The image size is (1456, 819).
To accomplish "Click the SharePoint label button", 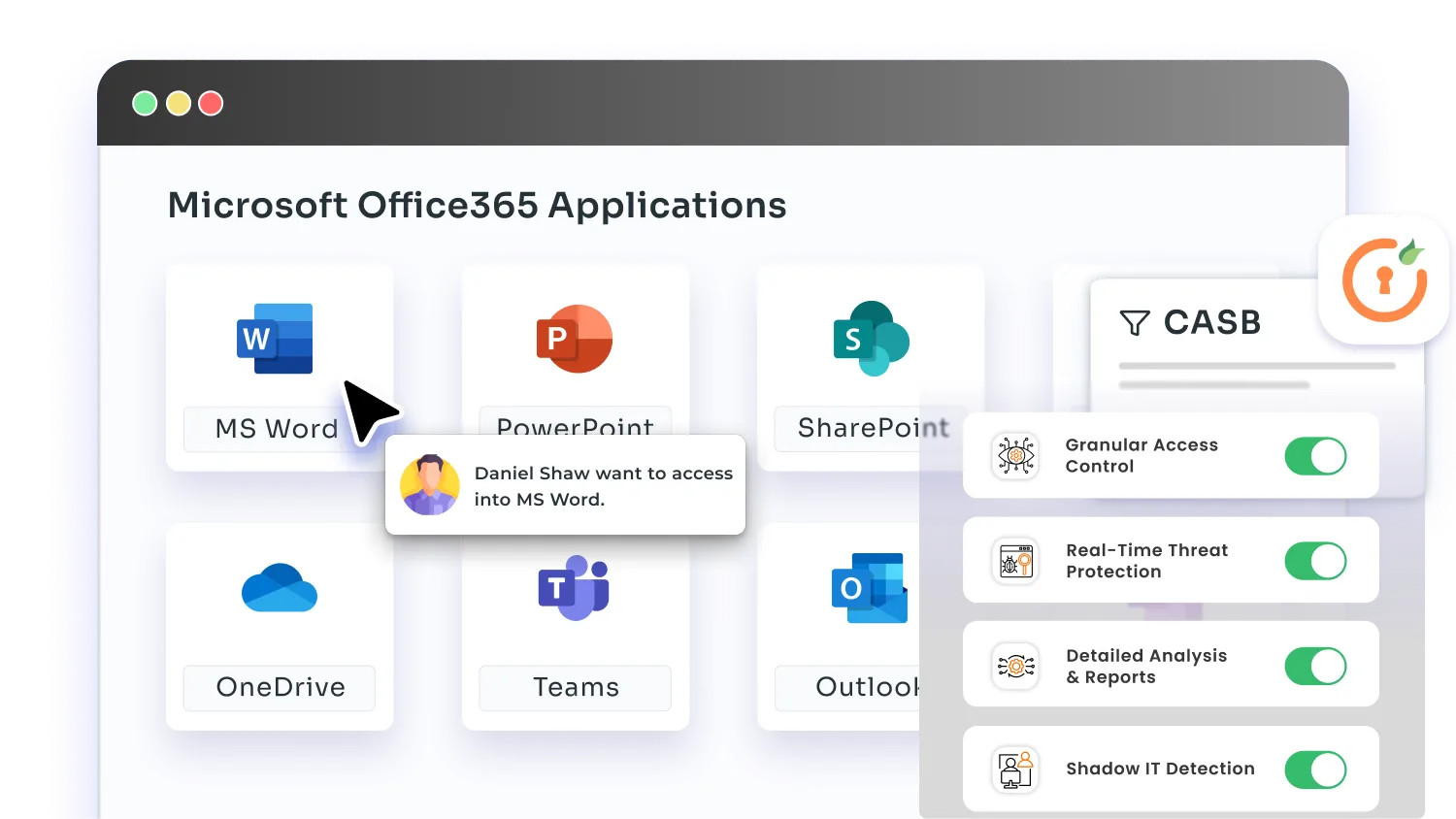I will 872,428.
